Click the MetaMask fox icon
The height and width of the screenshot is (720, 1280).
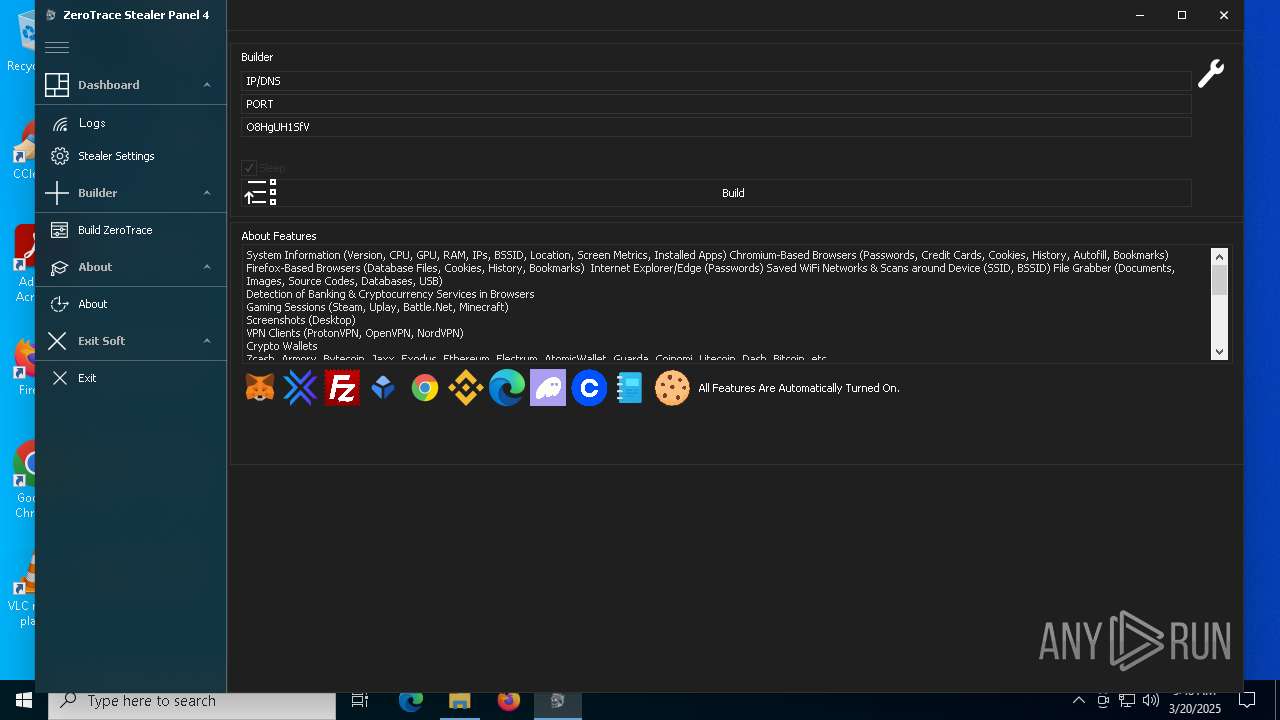tap(260, 388)
